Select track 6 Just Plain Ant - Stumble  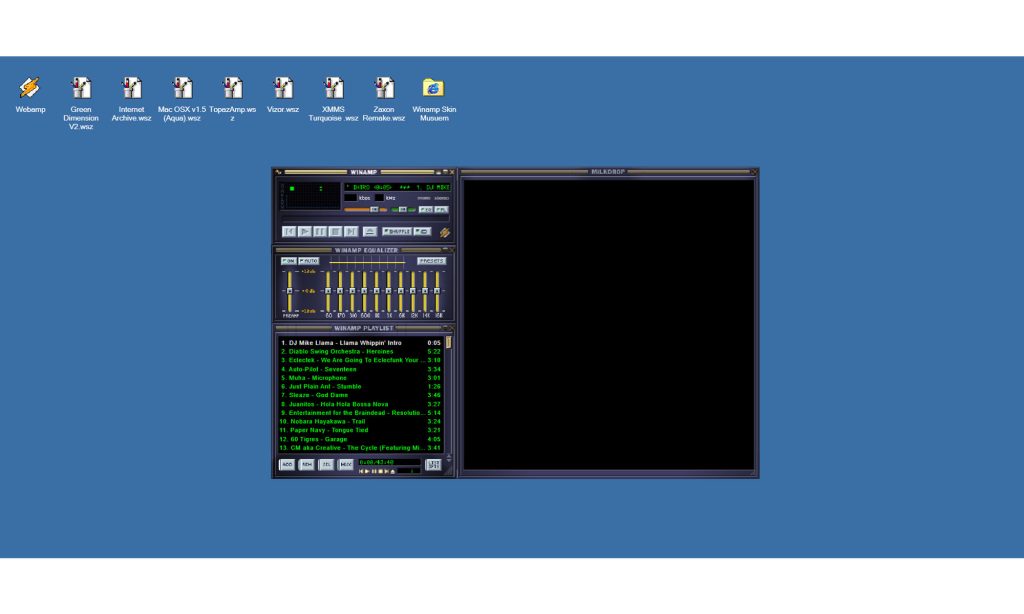coord(360,386)
